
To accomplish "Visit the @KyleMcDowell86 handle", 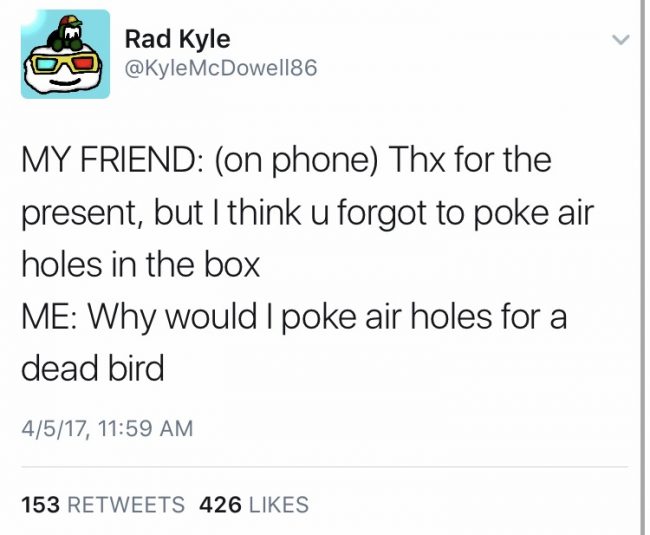I will point(221,68).
